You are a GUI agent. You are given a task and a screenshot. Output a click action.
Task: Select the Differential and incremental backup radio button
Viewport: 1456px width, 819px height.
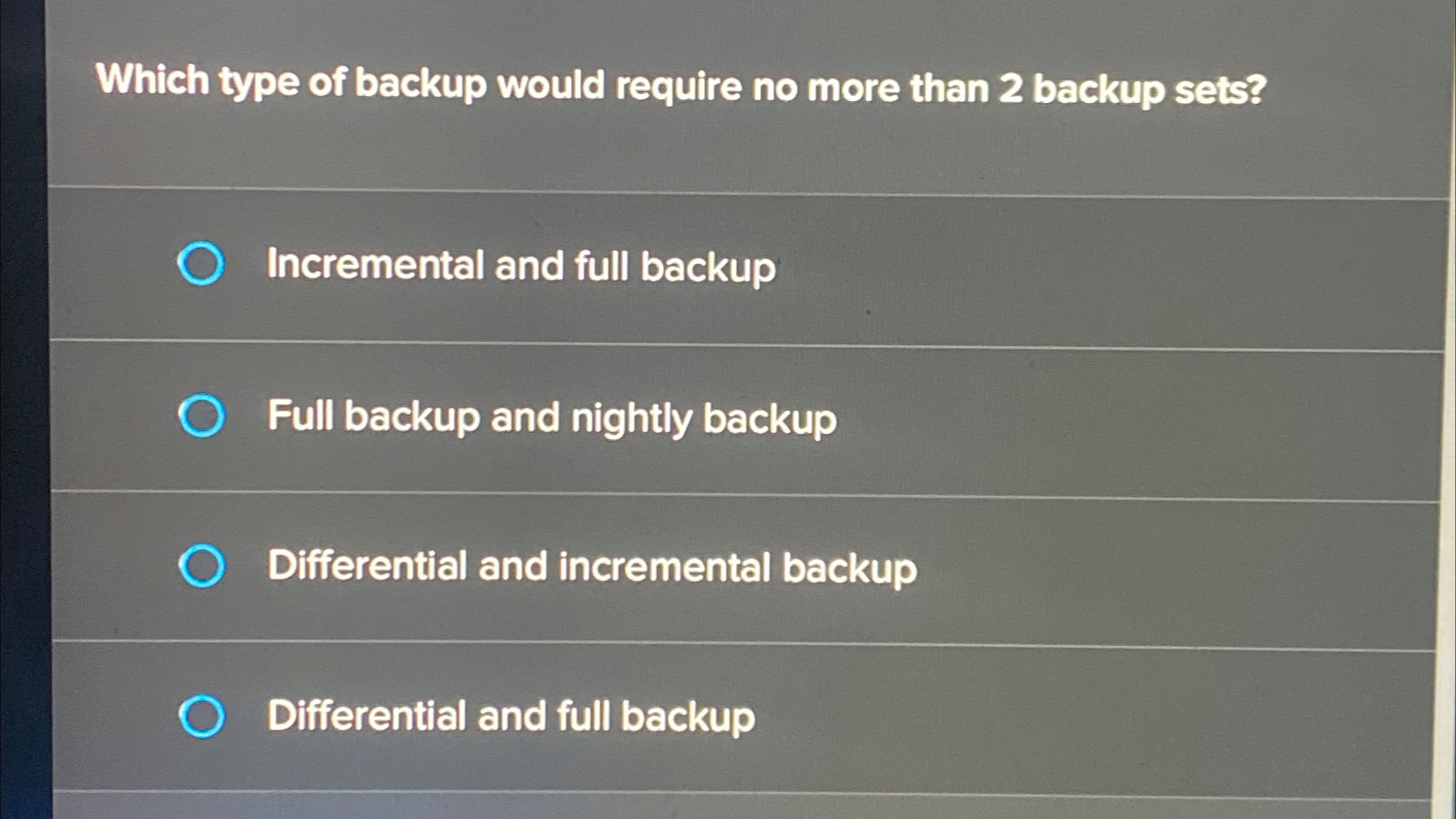pos(201,568)
